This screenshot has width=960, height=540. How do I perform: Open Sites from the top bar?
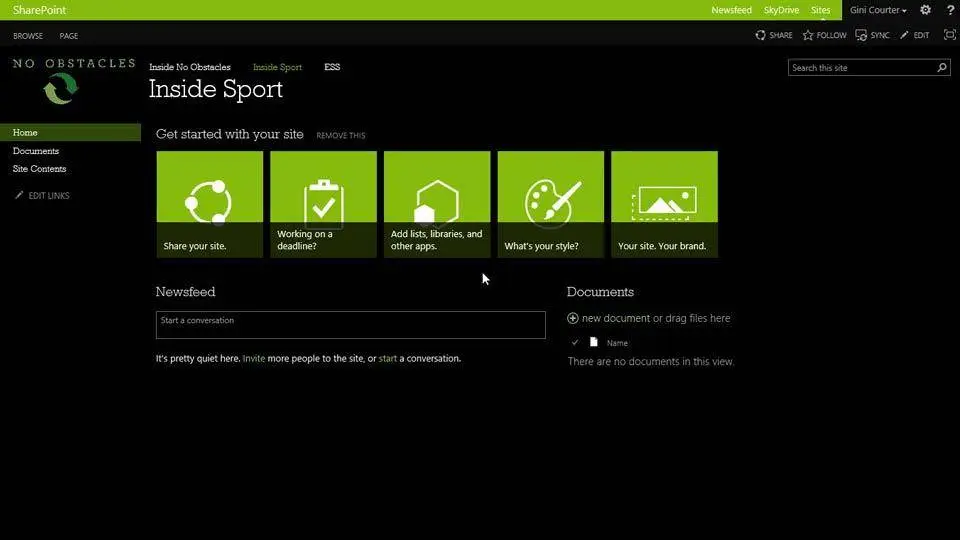tap(820, 10)
